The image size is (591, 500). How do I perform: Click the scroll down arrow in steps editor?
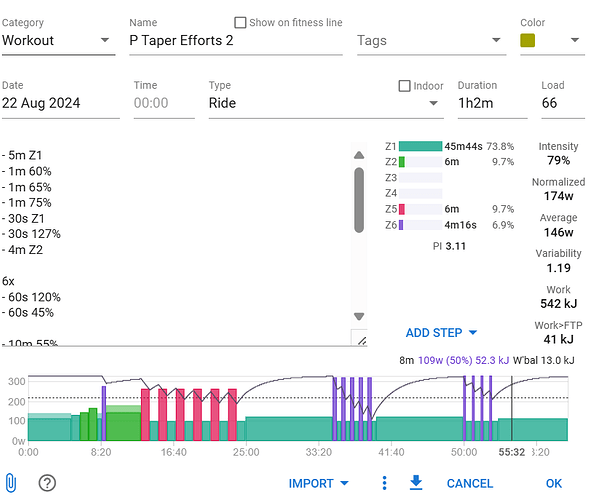359,316
